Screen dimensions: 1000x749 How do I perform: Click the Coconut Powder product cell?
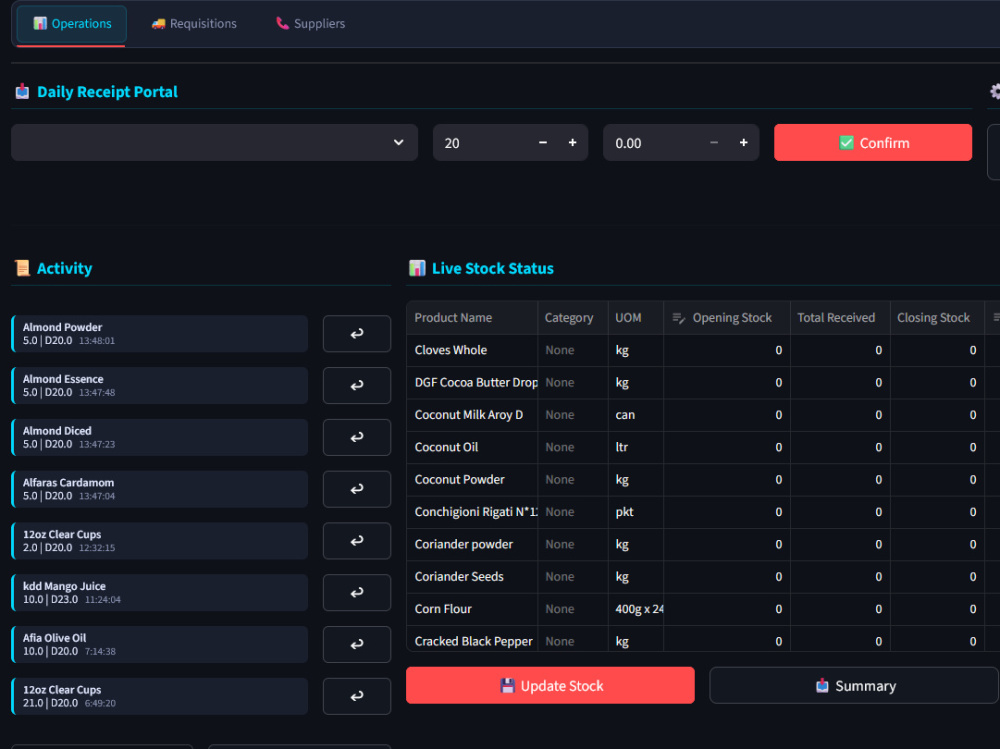(472, 479)
